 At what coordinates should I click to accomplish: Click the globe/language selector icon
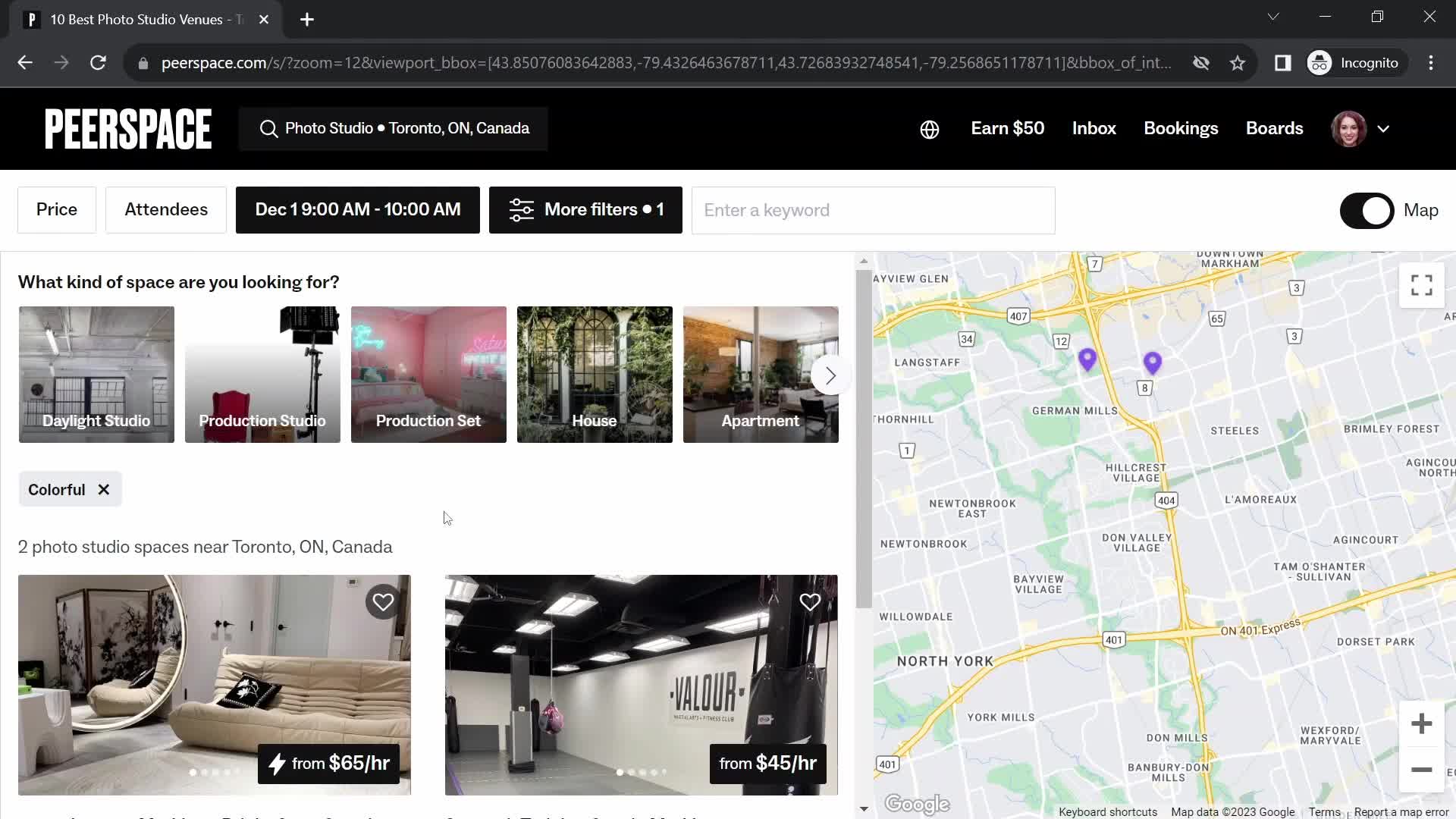point(929,128)
